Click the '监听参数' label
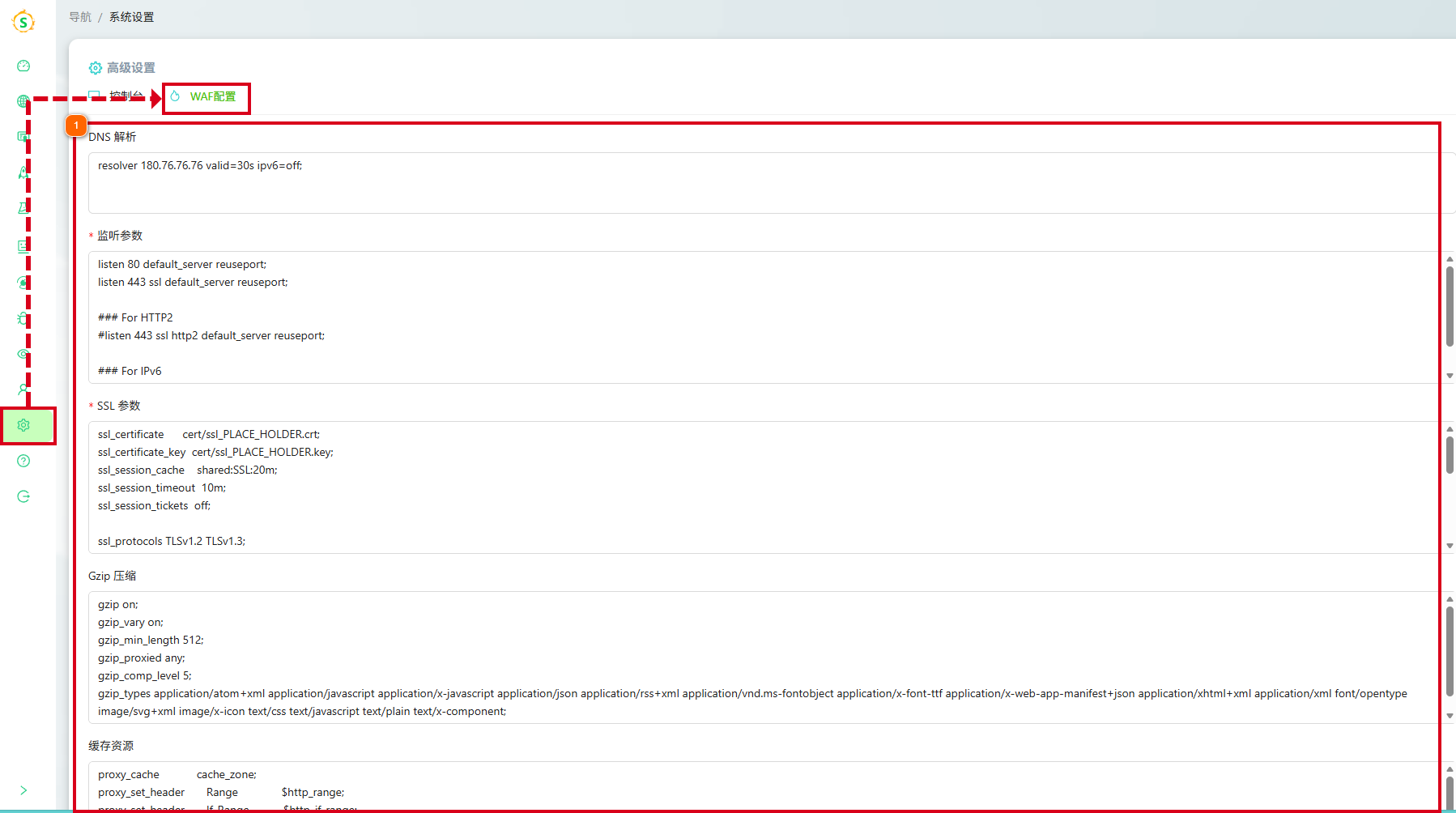This screenshot has width=1456, height=813. (x=120, y=236)
